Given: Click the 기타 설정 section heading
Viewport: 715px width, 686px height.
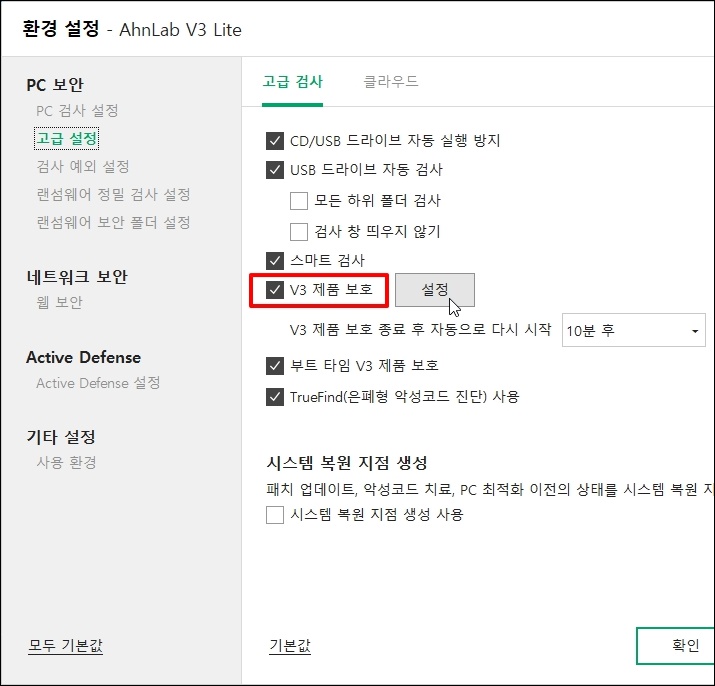Looking at the screenshot, I should [x=61, y=437].
